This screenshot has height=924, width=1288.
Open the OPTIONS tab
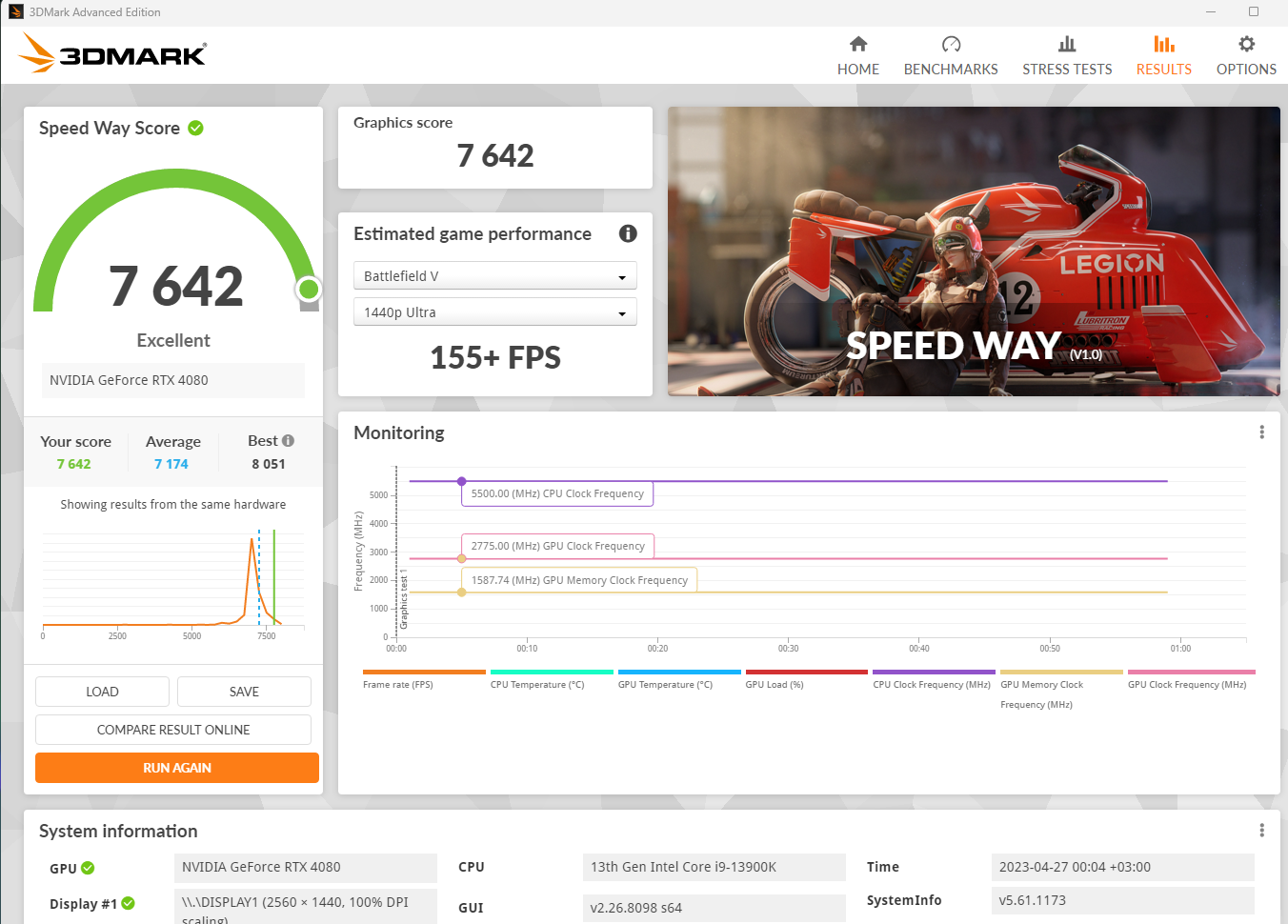coord(1246,56)
